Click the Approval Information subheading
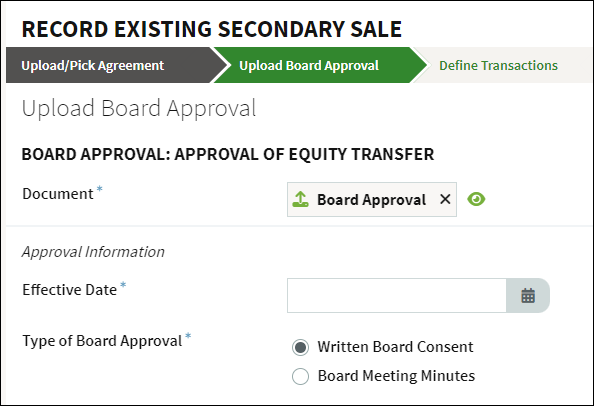Screen dimensions: 594x406 pyautogui.click(x=93, y=252)
